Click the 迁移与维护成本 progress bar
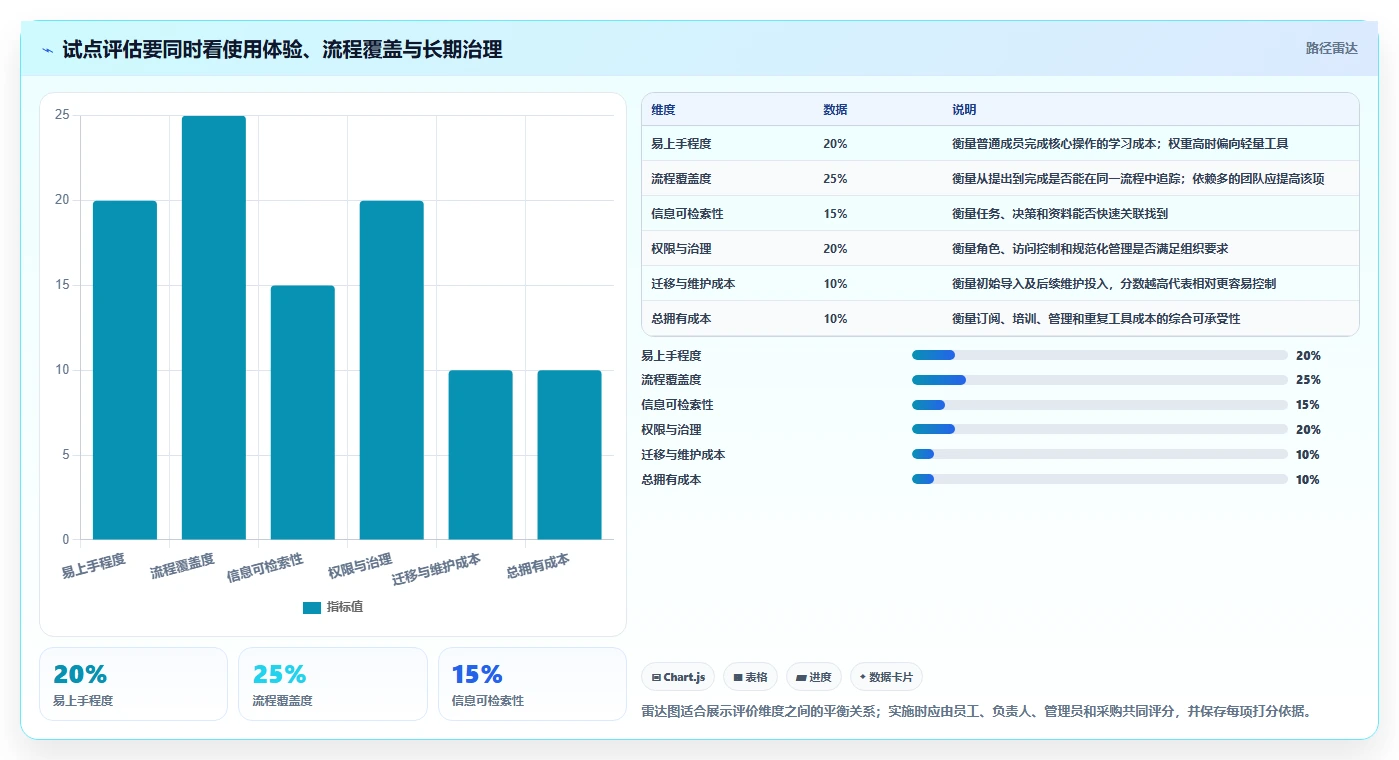 [1099, 455]
